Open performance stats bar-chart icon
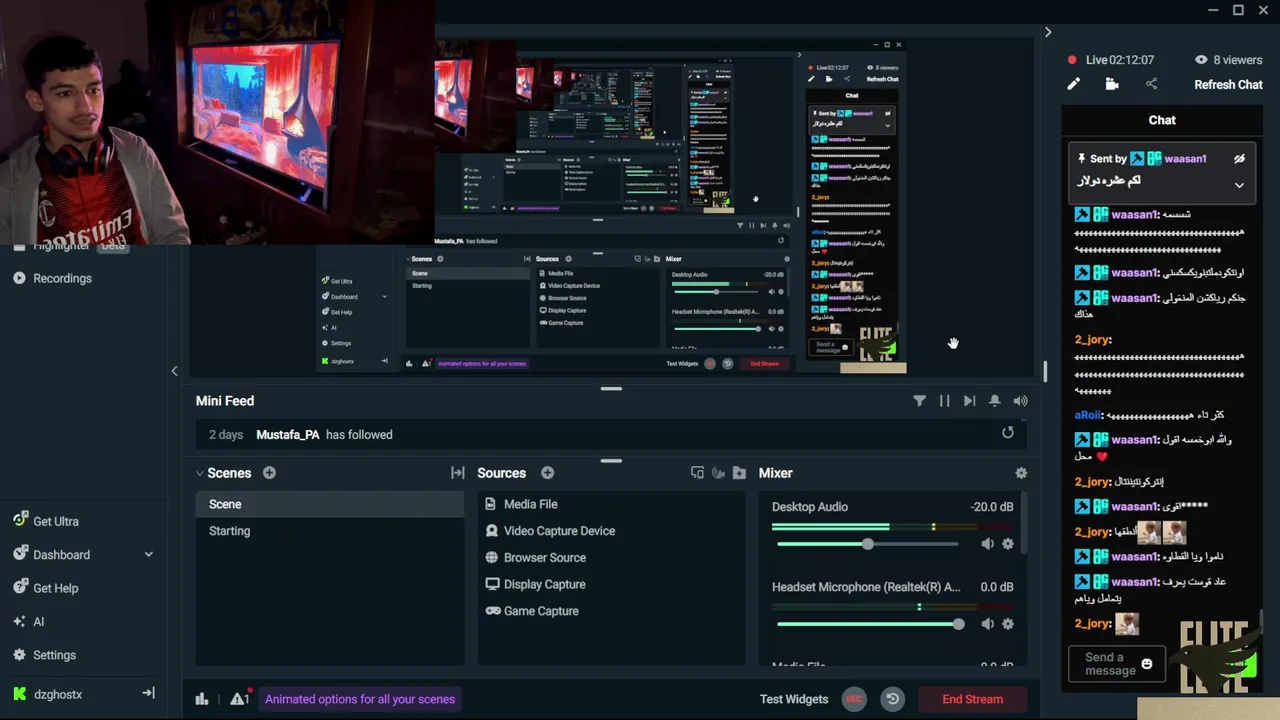 202,699
